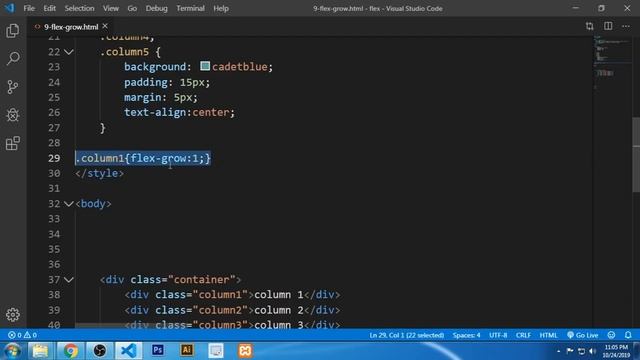Image resolution: width=640 pixels, height=360 pixels.
Task: Open the Terminal menu
Action: (190, 8)
